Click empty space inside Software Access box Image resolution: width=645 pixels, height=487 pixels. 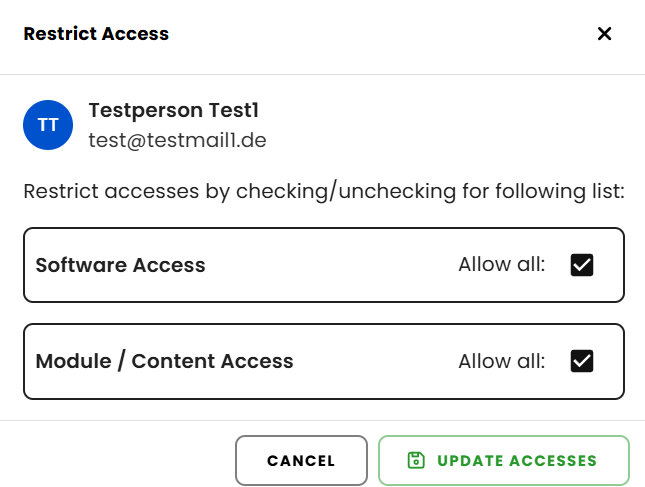330,265
